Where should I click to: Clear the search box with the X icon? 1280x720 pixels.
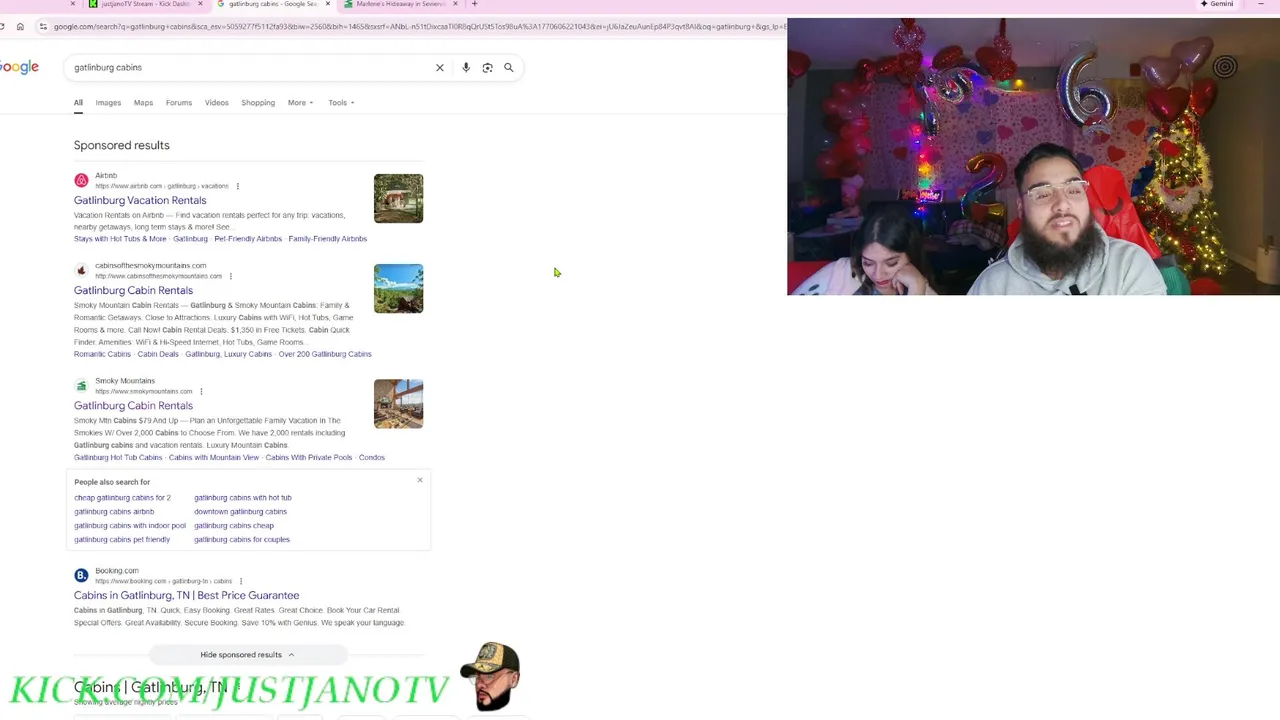pos(439,68)
